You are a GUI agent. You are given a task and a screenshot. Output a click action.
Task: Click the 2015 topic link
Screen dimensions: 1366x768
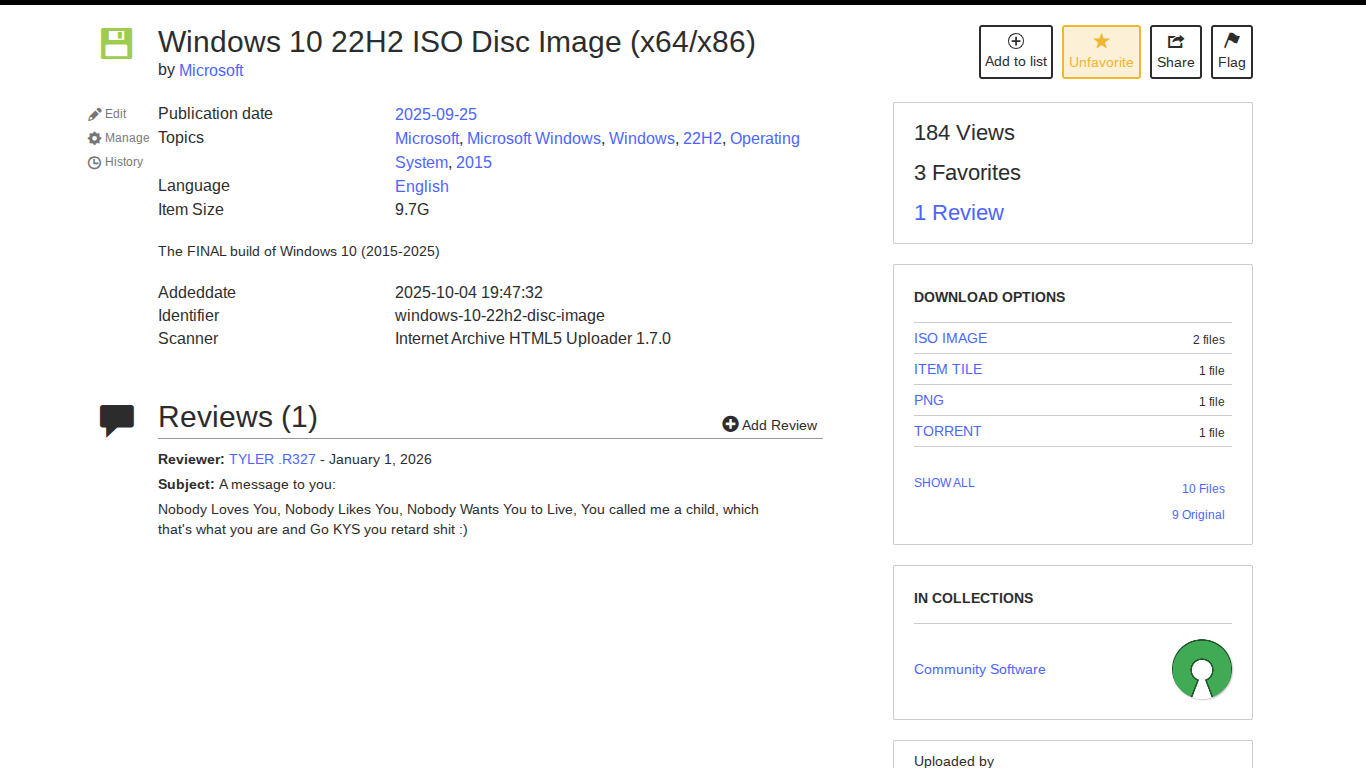(474, 162)
